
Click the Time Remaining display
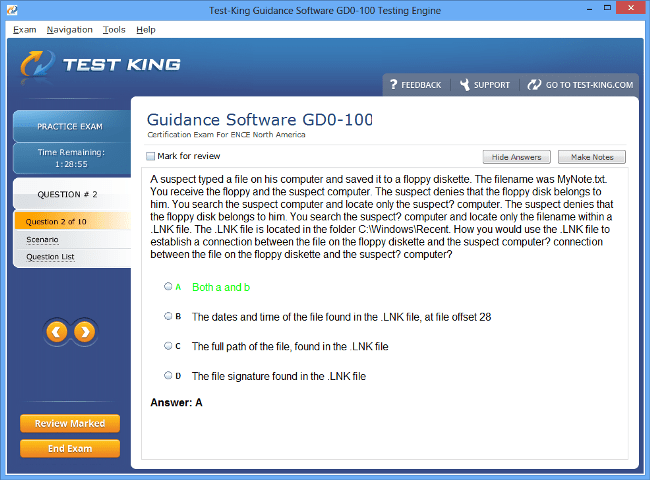[x=72, y=158]
